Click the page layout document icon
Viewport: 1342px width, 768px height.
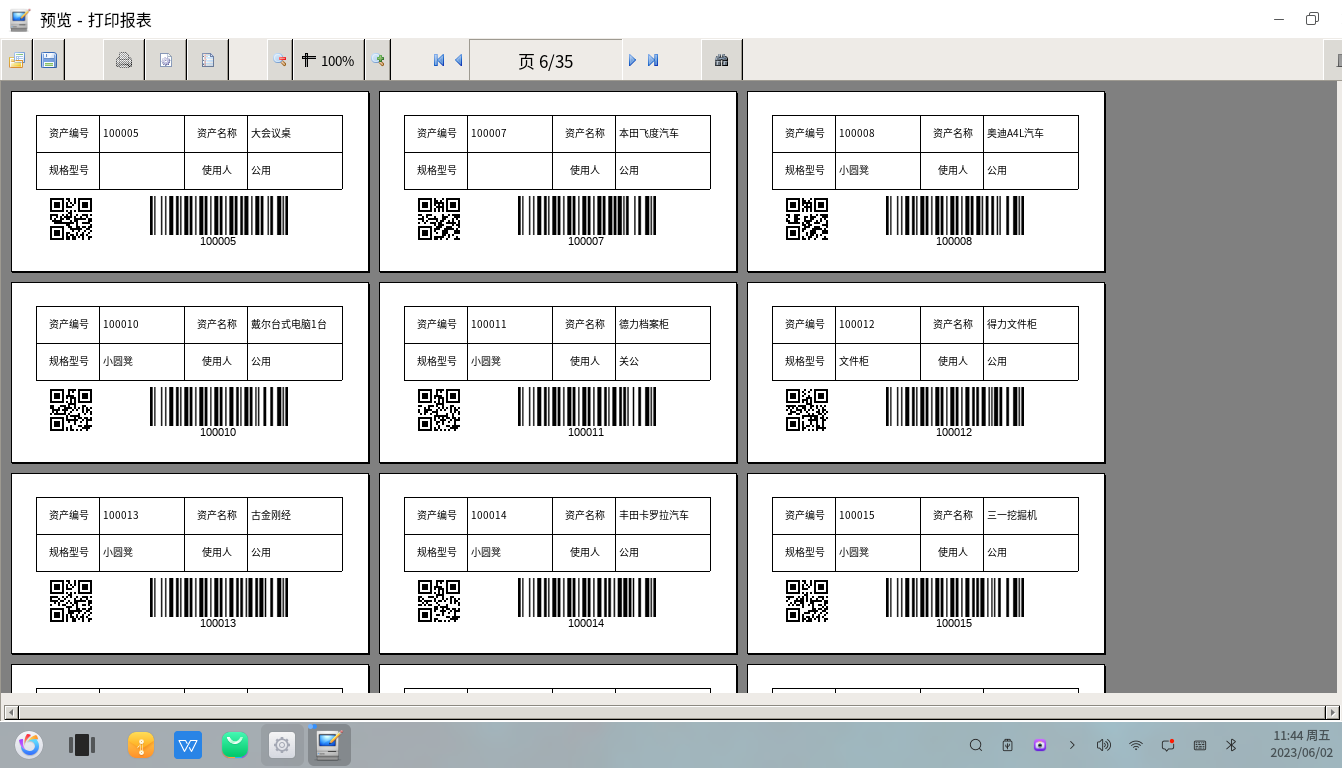click(x=208, y=60)
